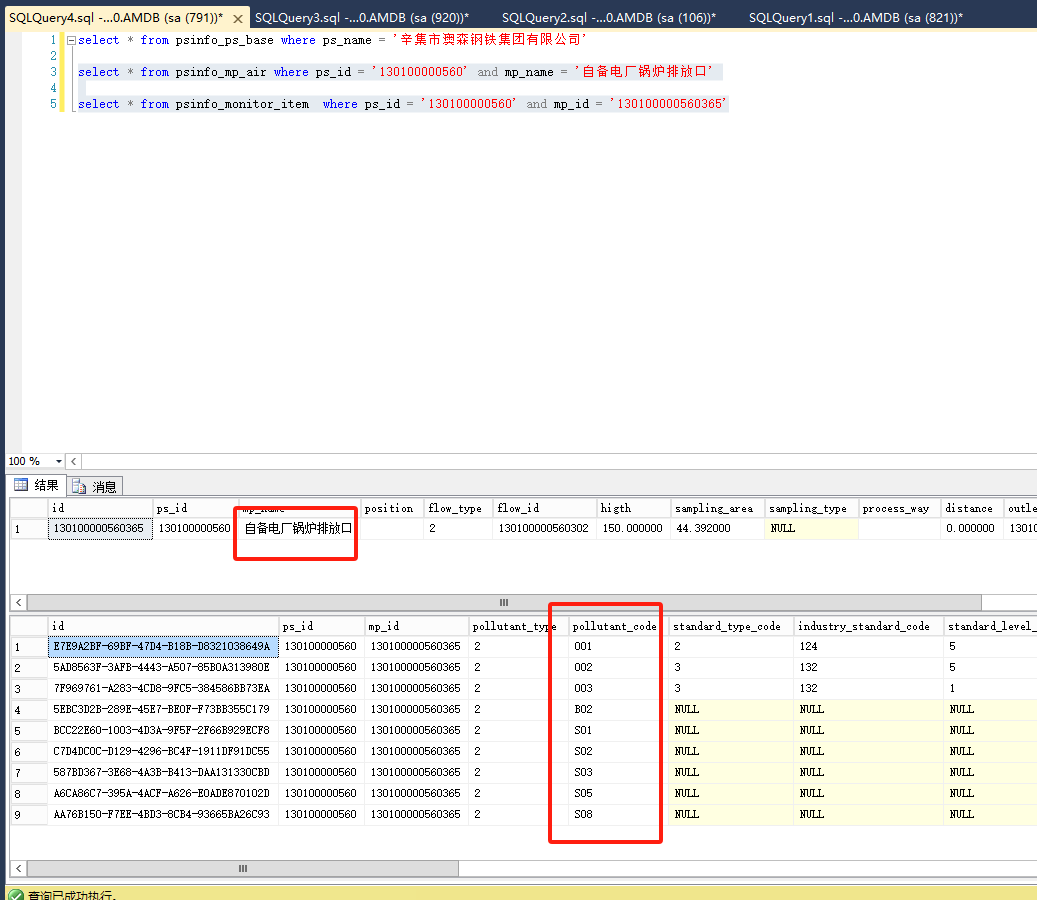Click the second grid's scroll left arrow

coord(19,868)
